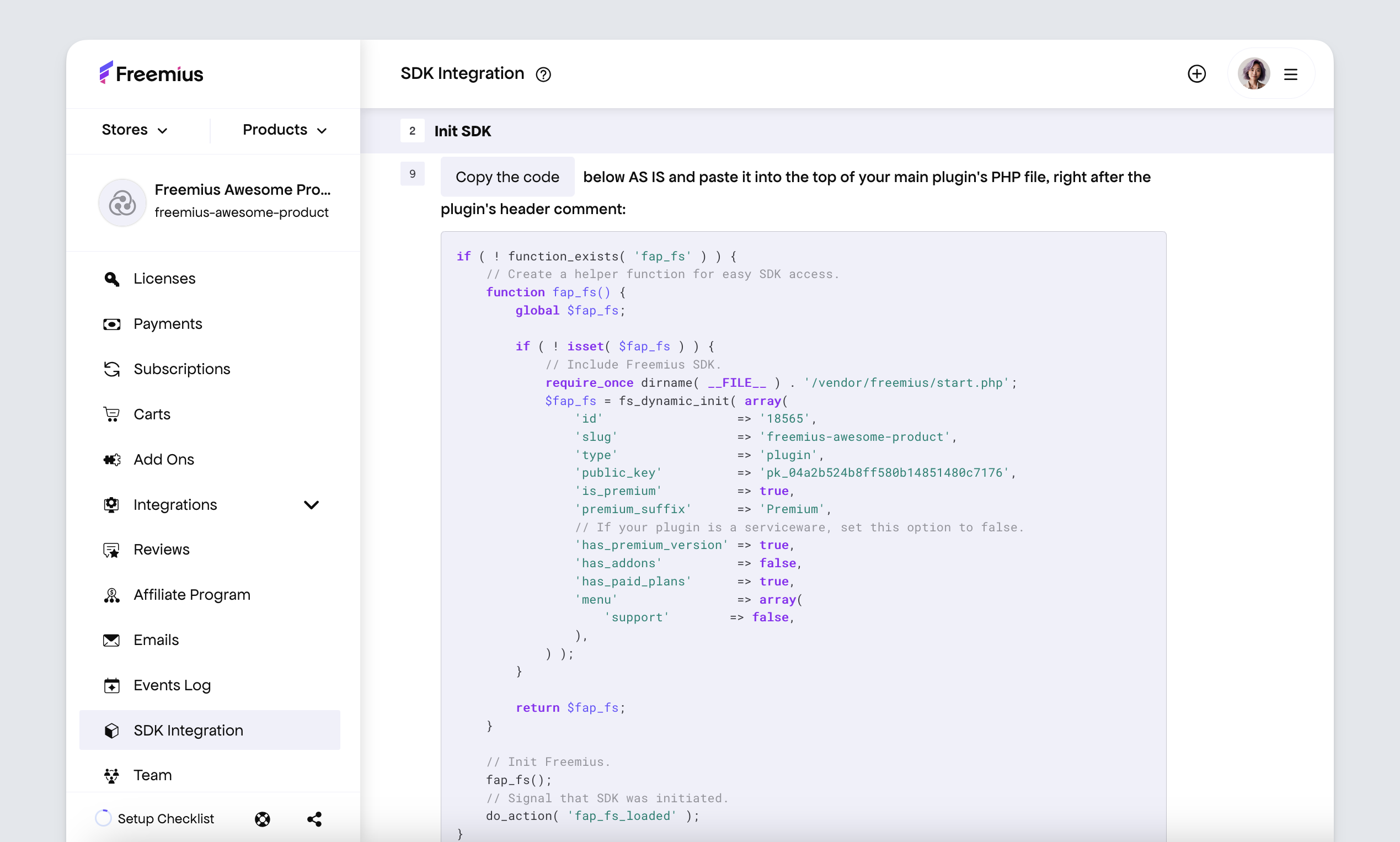Click the freemius-awesome-product slug text
1400x842 pixels.
point(241,212)
